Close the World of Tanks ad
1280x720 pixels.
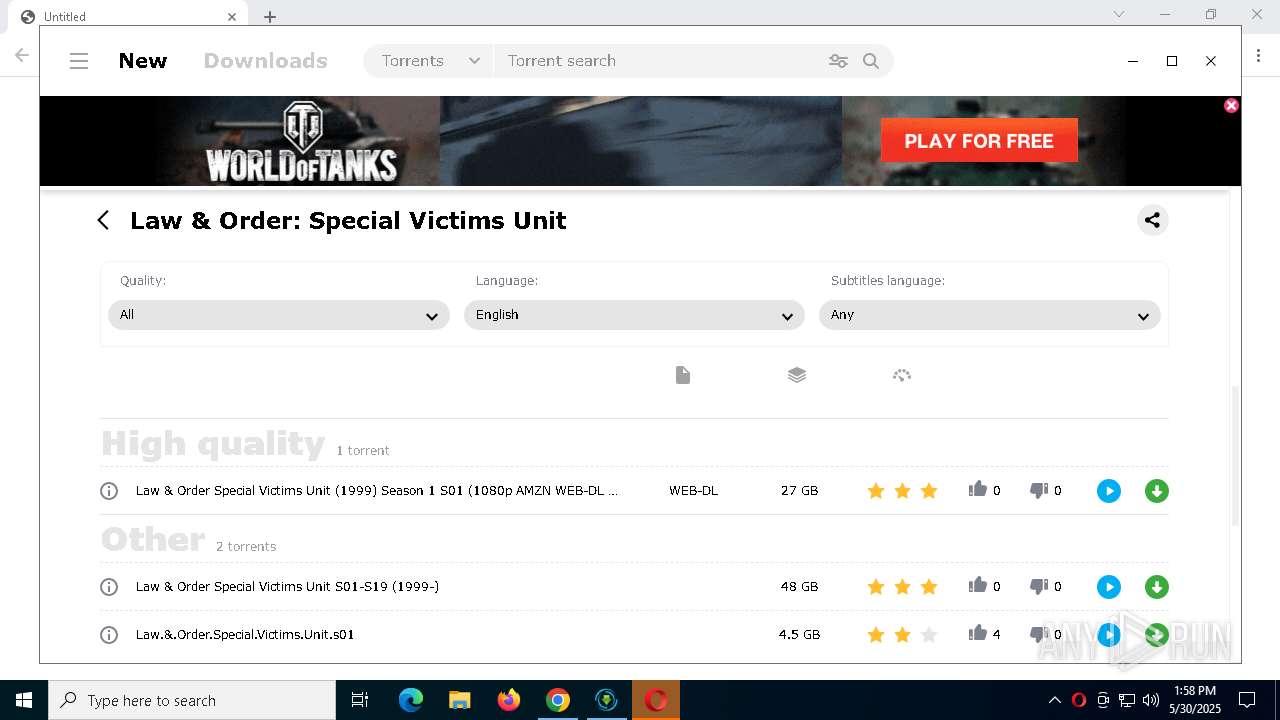pos(1231,105)
